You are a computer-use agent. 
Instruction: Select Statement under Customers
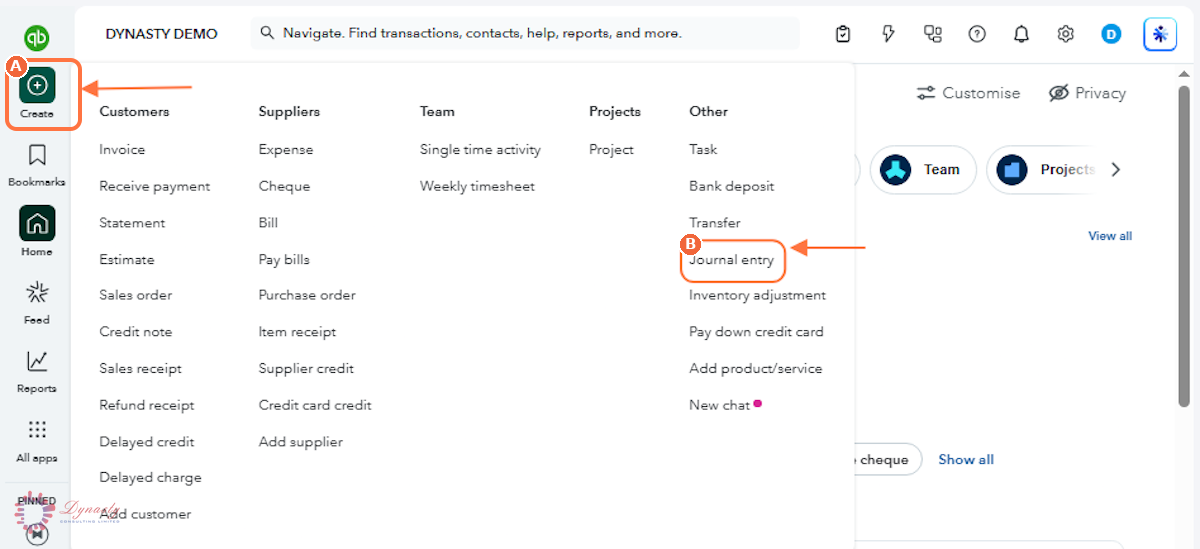coord(132,223)
